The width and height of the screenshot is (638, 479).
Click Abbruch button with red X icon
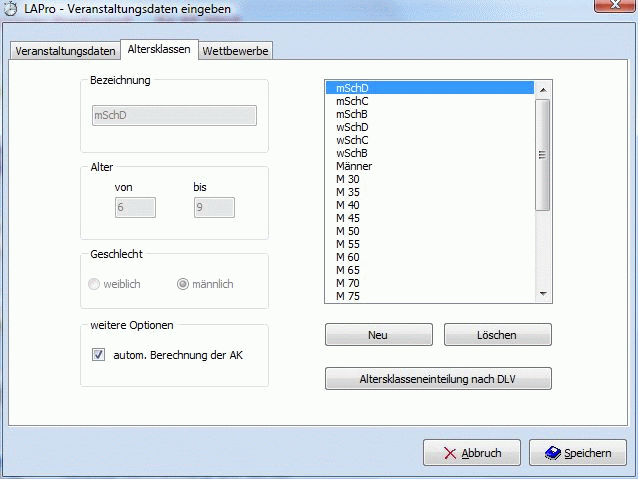coord(470,453)
